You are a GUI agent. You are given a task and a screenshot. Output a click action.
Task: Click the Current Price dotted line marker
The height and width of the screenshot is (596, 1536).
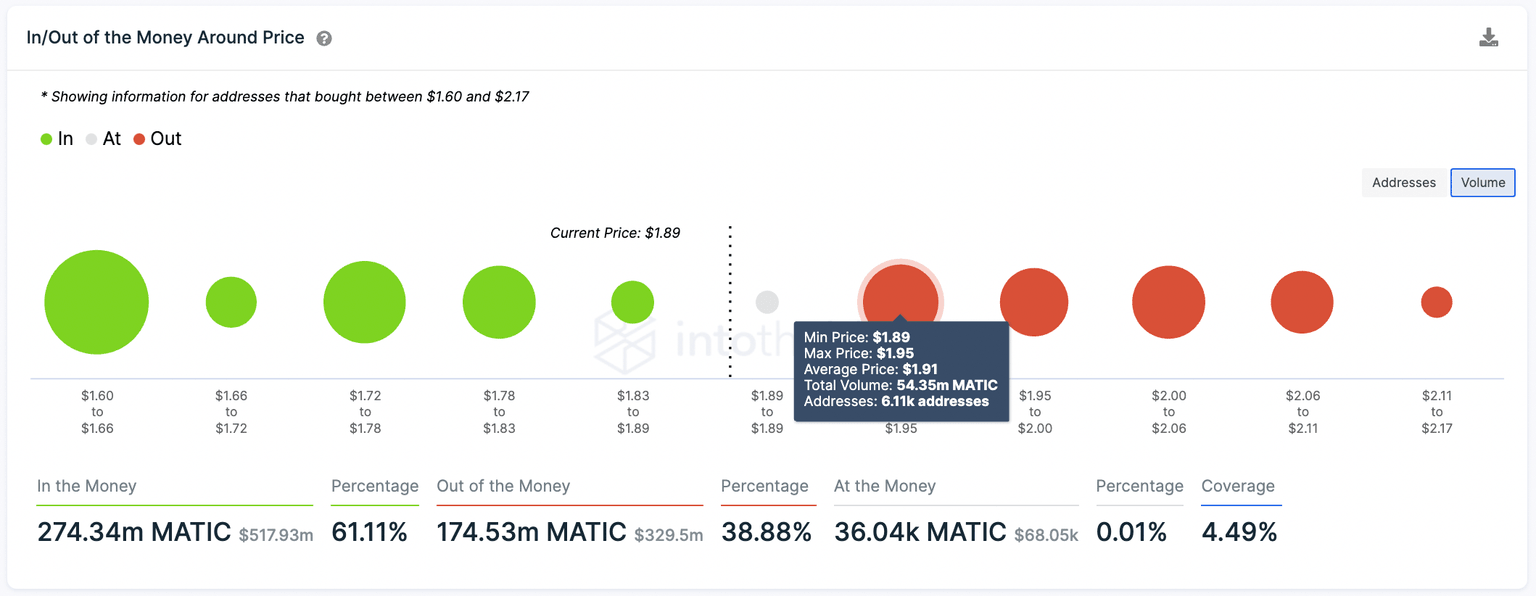pos(730,300)
